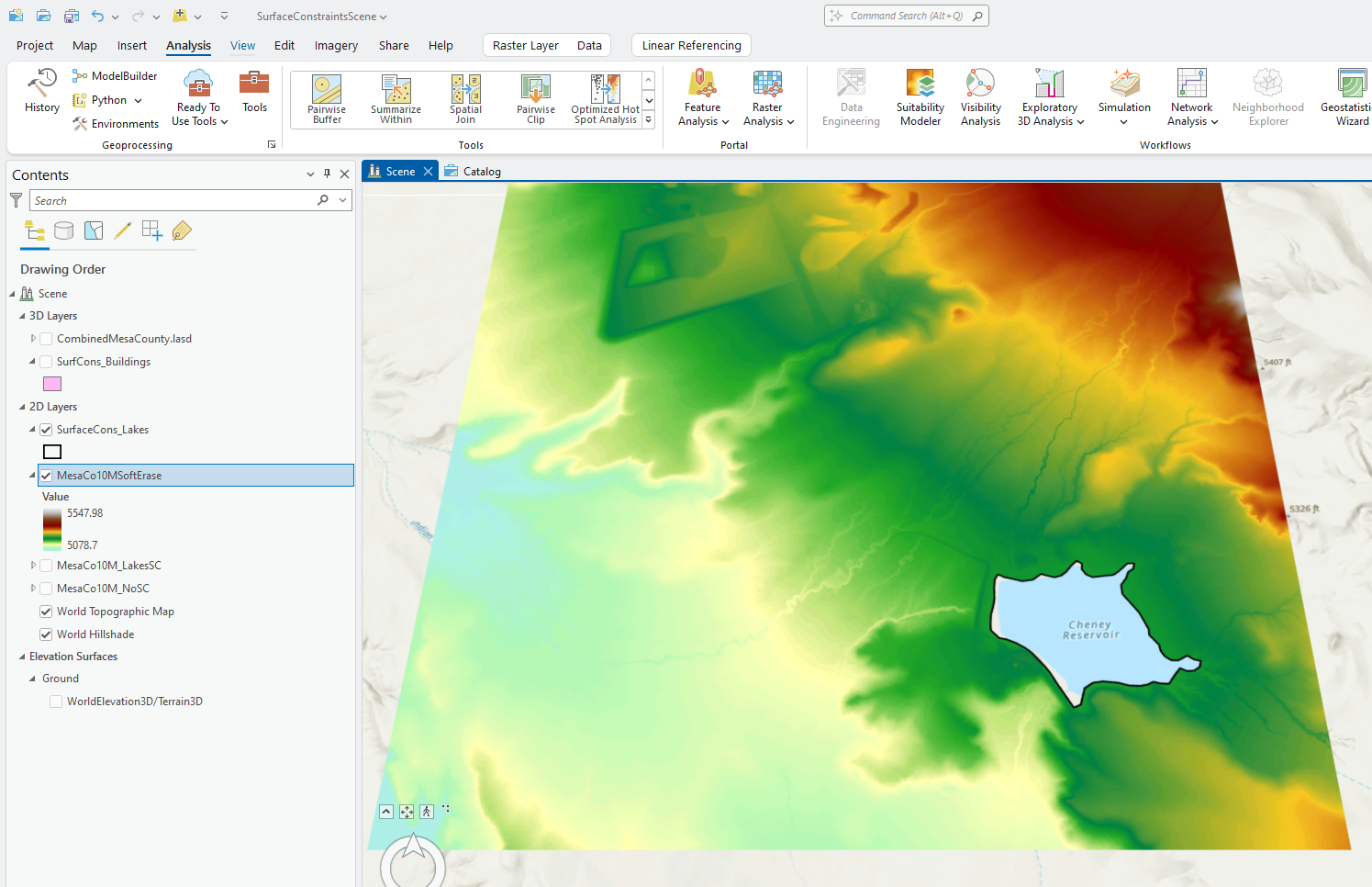Launch ModelBuilder from the Geoprocessing group

(115, 76)
